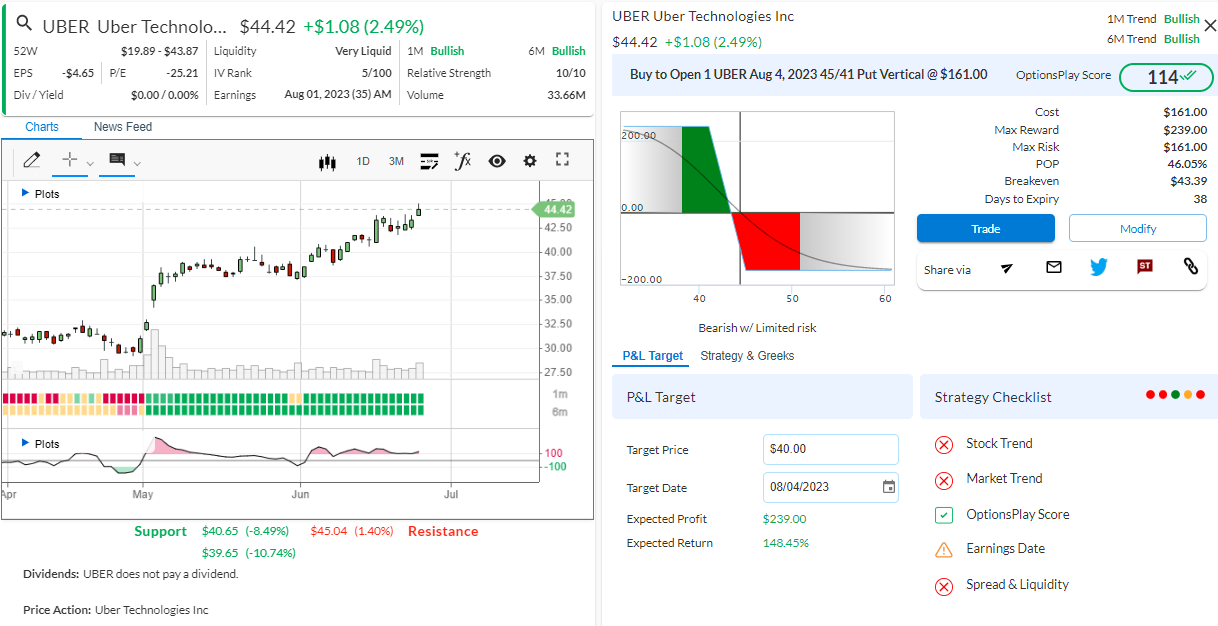Viewport: 1218px width, 626px height.
Task: Click the red loss zone on payoff chart
Action: pos(768,241)
